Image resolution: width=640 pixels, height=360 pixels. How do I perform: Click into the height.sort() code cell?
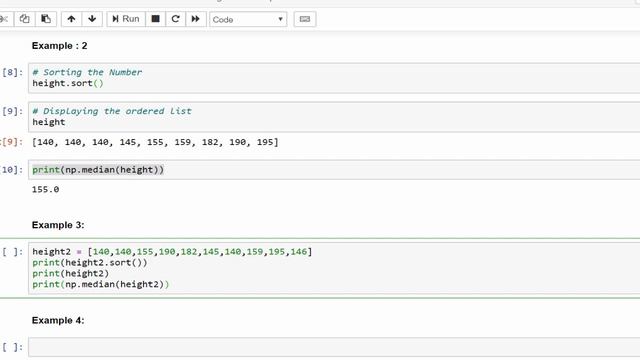pos(334,78)
